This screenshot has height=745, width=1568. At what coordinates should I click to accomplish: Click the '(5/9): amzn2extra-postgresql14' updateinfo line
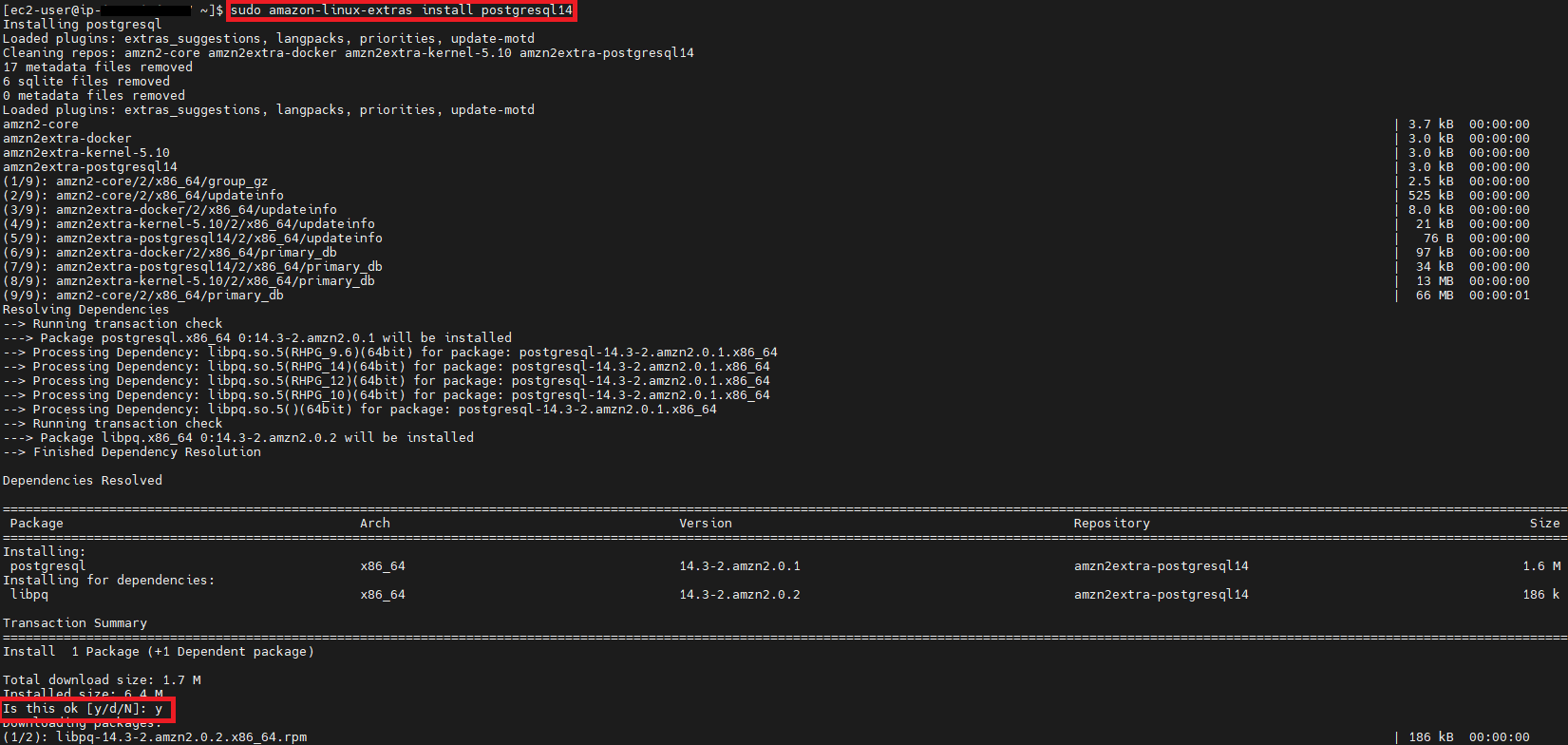click(193, 239)
